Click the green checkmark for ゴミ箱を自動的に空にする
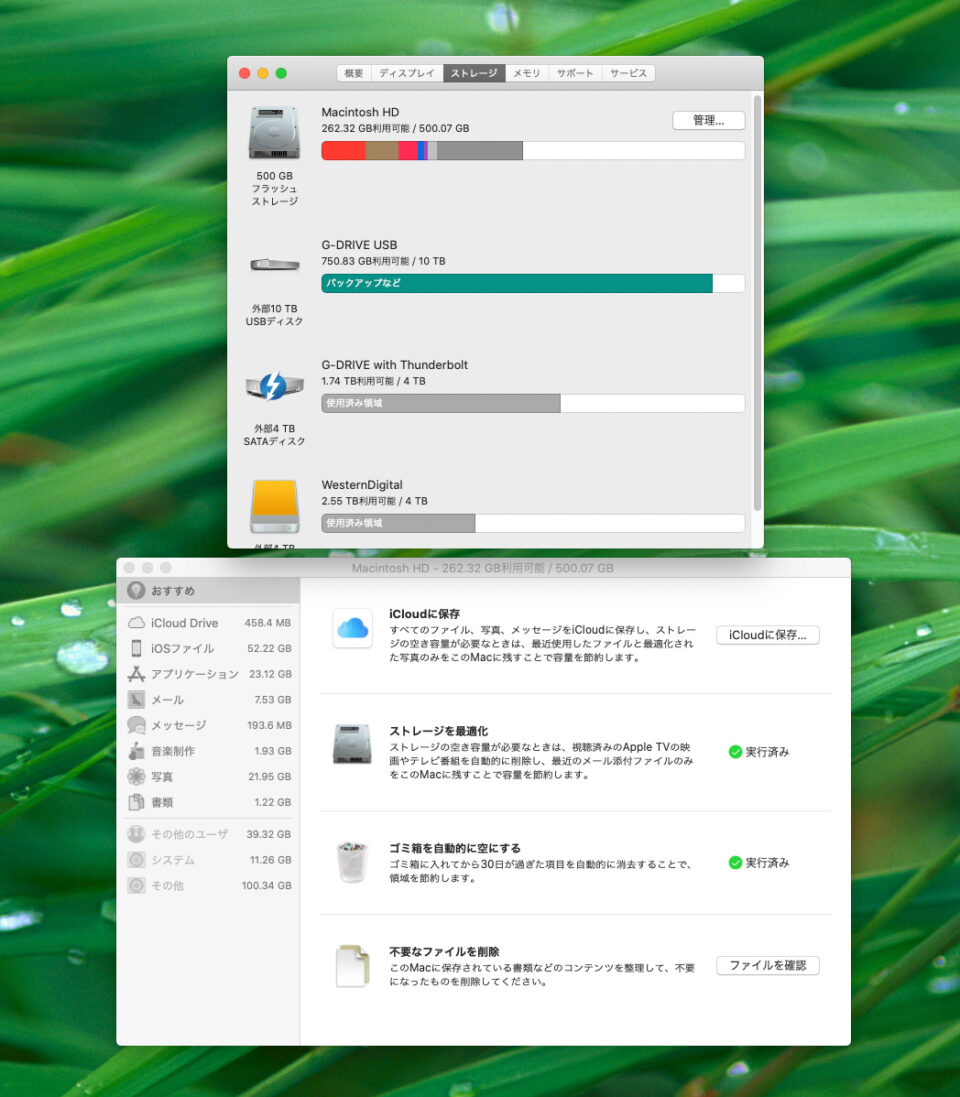The height and width of the screenshot is (1097, 960). 735,863
